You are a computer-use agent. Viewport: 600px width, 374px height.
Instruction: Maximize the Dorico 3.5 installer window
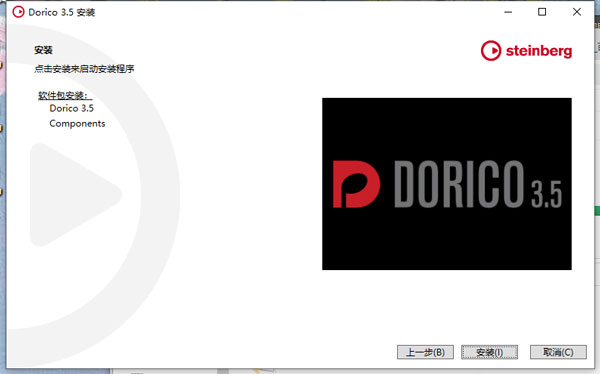click(x=542, y=12)
